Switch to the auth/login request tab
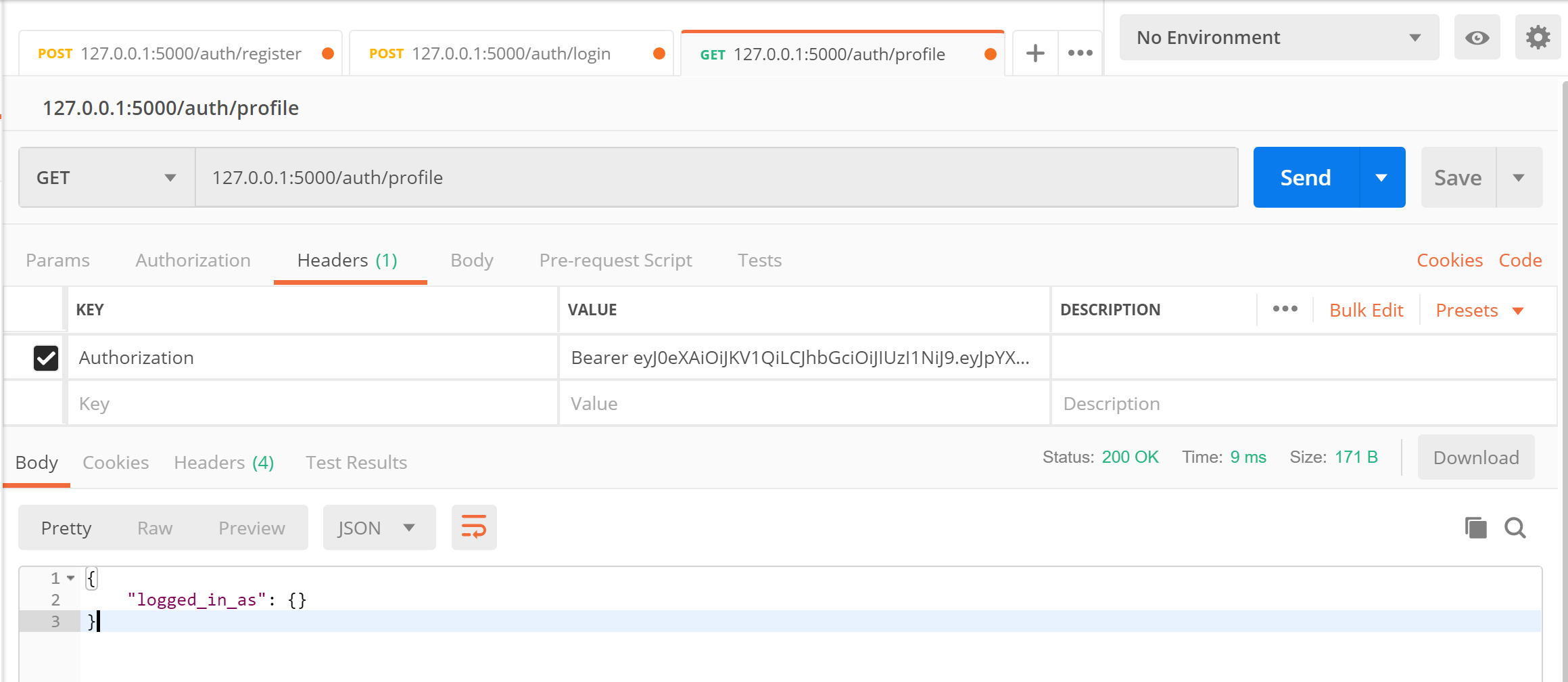 [510, 54]
